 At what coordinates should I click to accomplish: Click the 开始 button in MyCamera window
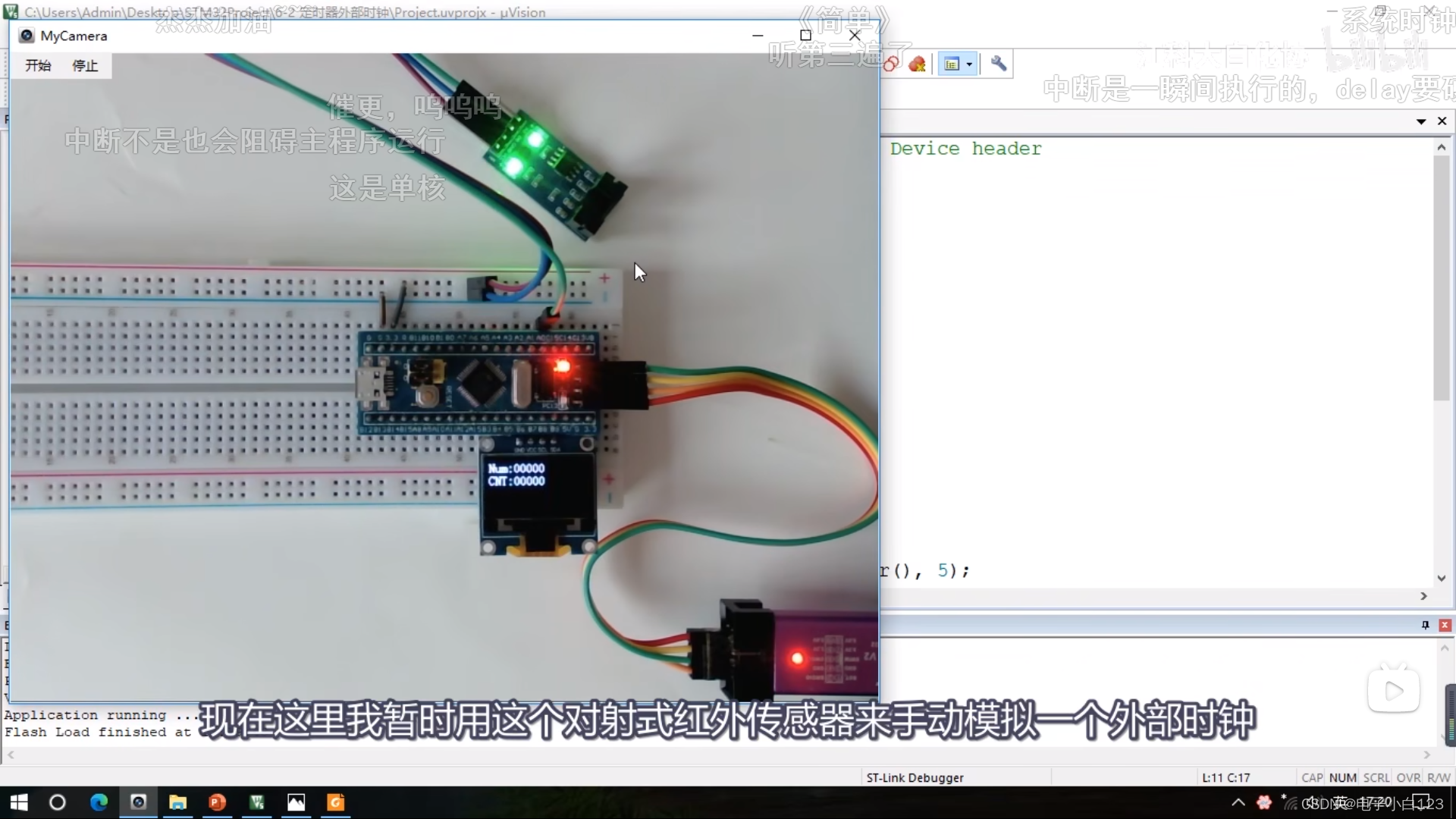pyautogui.click(x=37, y=64)
